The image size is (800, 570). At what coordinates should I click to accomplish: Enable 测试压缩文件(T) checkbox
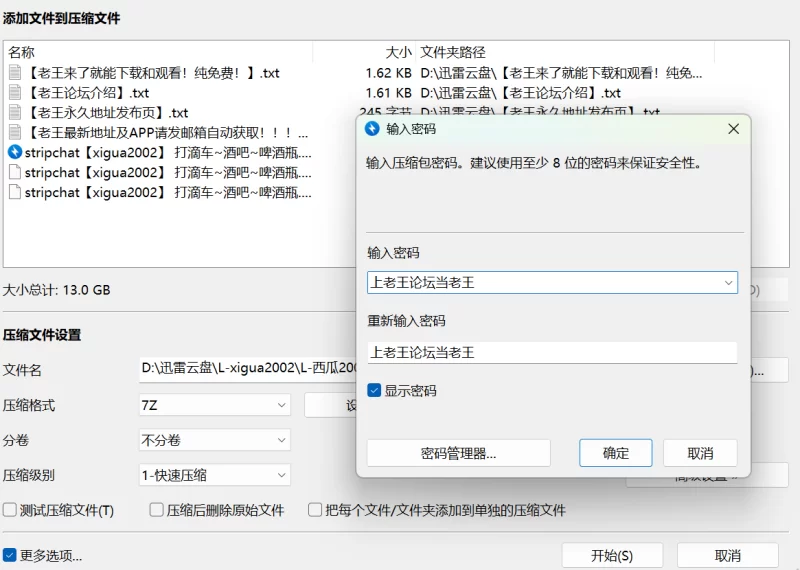click(10, 510)
